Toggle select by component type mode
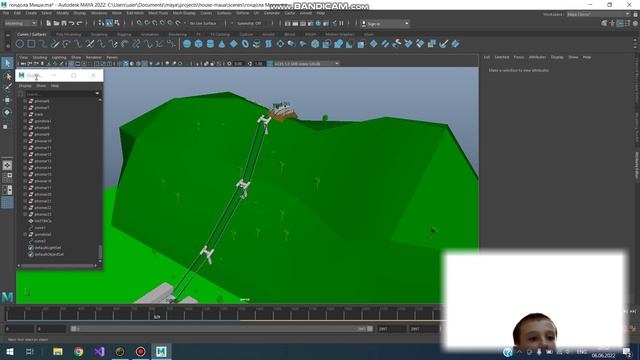Viewport: 640px width, 360px height. click(117, 23)
